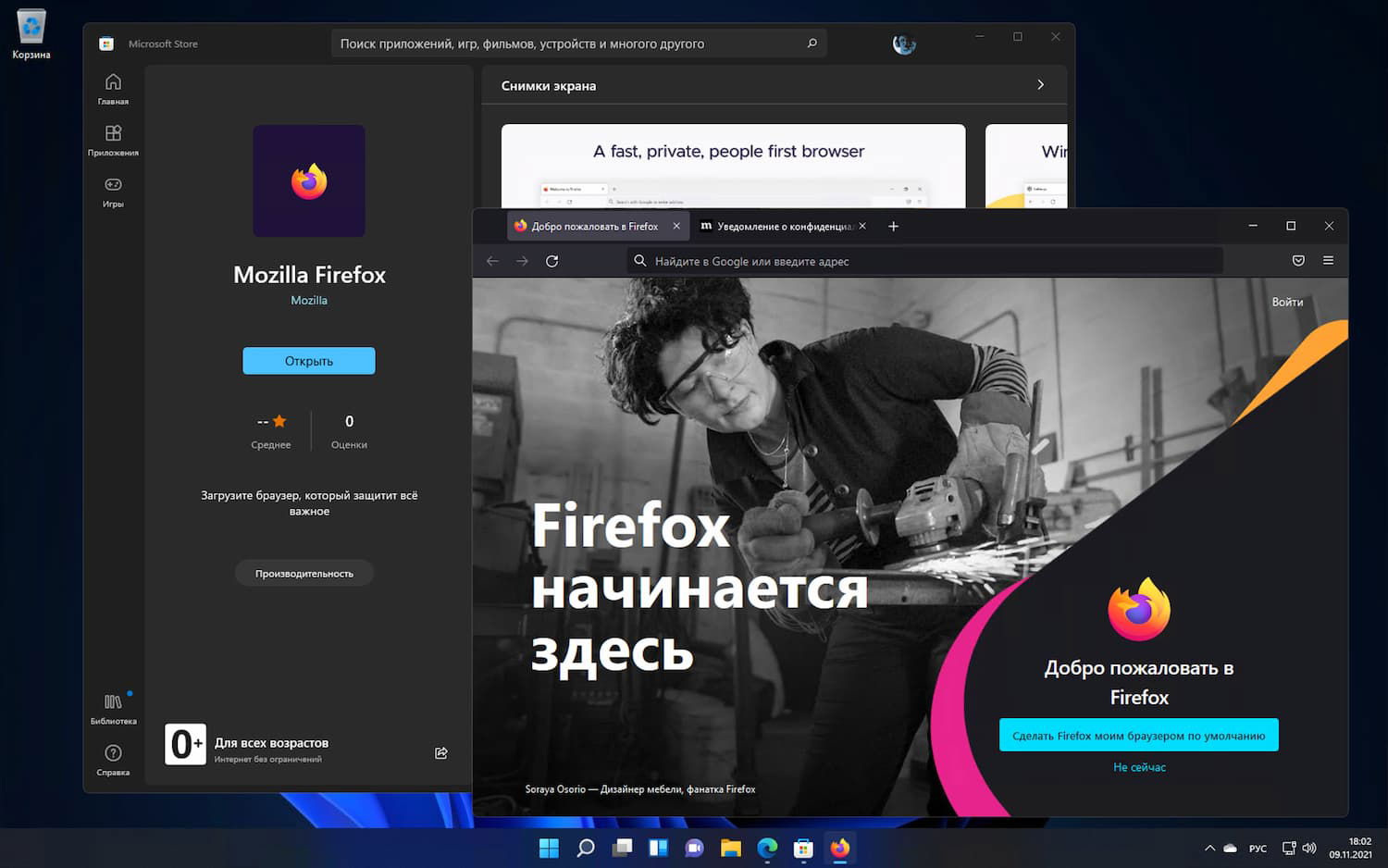
Task: Switch to 'Уведомление о конфиденциальности' tab
Action: pyautogui.click(x=785, y=226)
